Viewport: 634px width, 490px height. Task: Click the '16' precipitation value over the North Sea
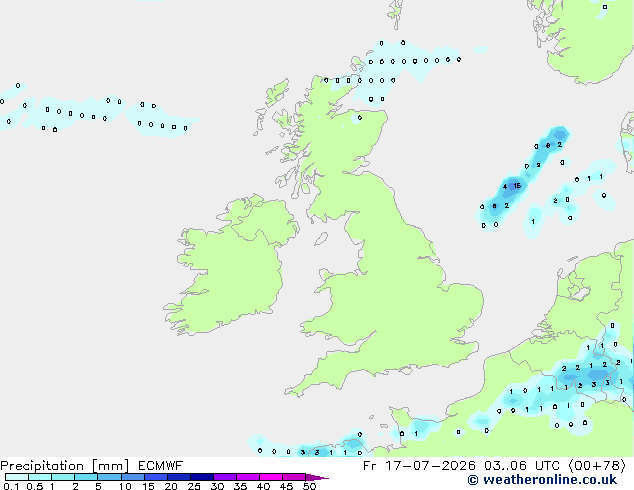517,186
